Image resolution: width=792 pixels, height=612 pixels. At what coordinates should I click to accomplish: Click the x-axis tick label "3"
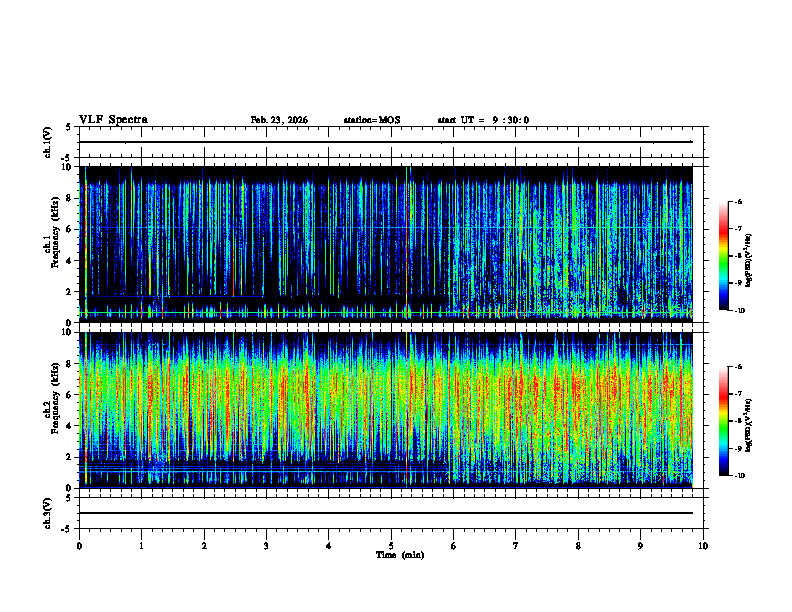(266, 546)
